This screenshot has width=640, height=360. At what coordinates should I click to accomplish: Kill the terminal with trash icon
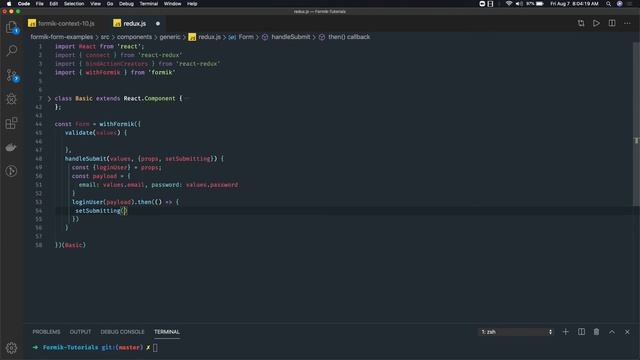596,332
